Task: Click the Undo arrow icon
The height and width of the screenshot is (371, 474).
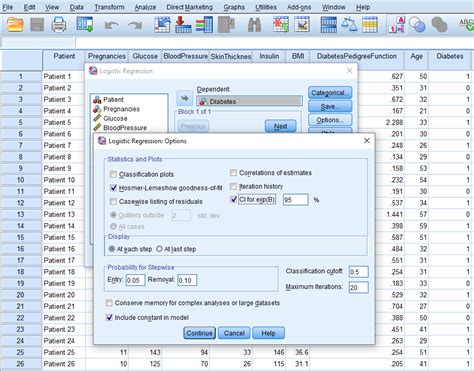Action: (111, 26)
